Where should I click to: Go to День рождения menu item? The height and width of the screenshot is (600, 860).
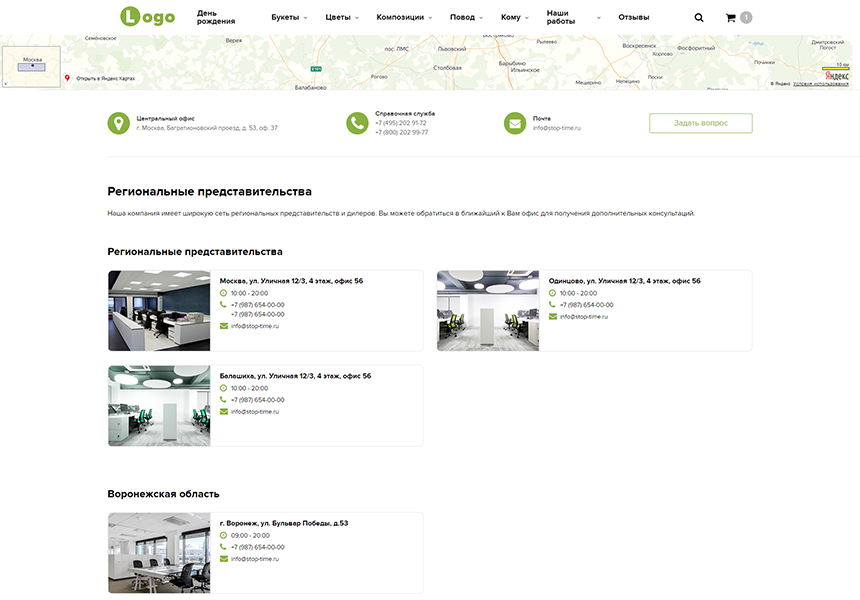click(x=216, y=17)
